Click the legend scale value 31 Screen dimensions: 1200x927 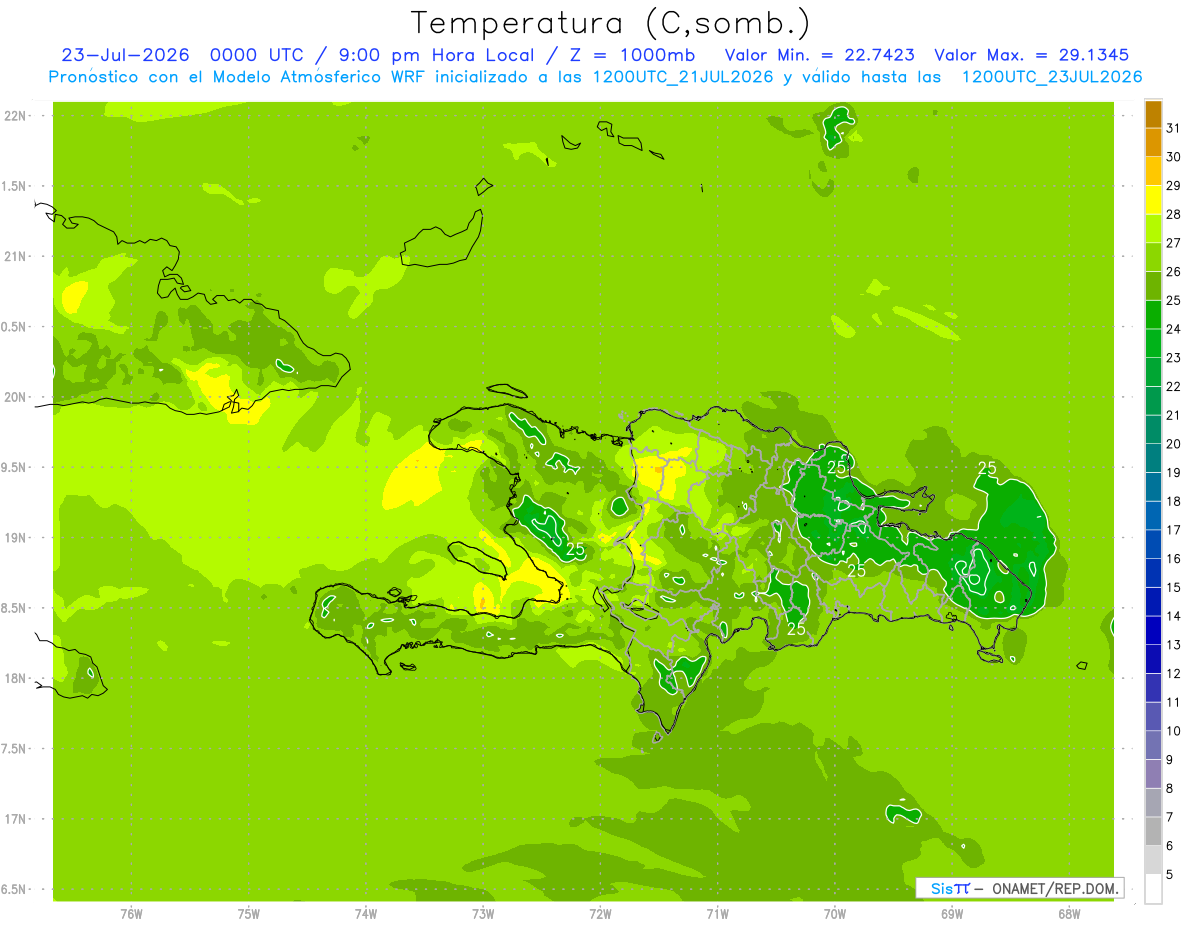pyautogui.click(x=1174, y=128)
